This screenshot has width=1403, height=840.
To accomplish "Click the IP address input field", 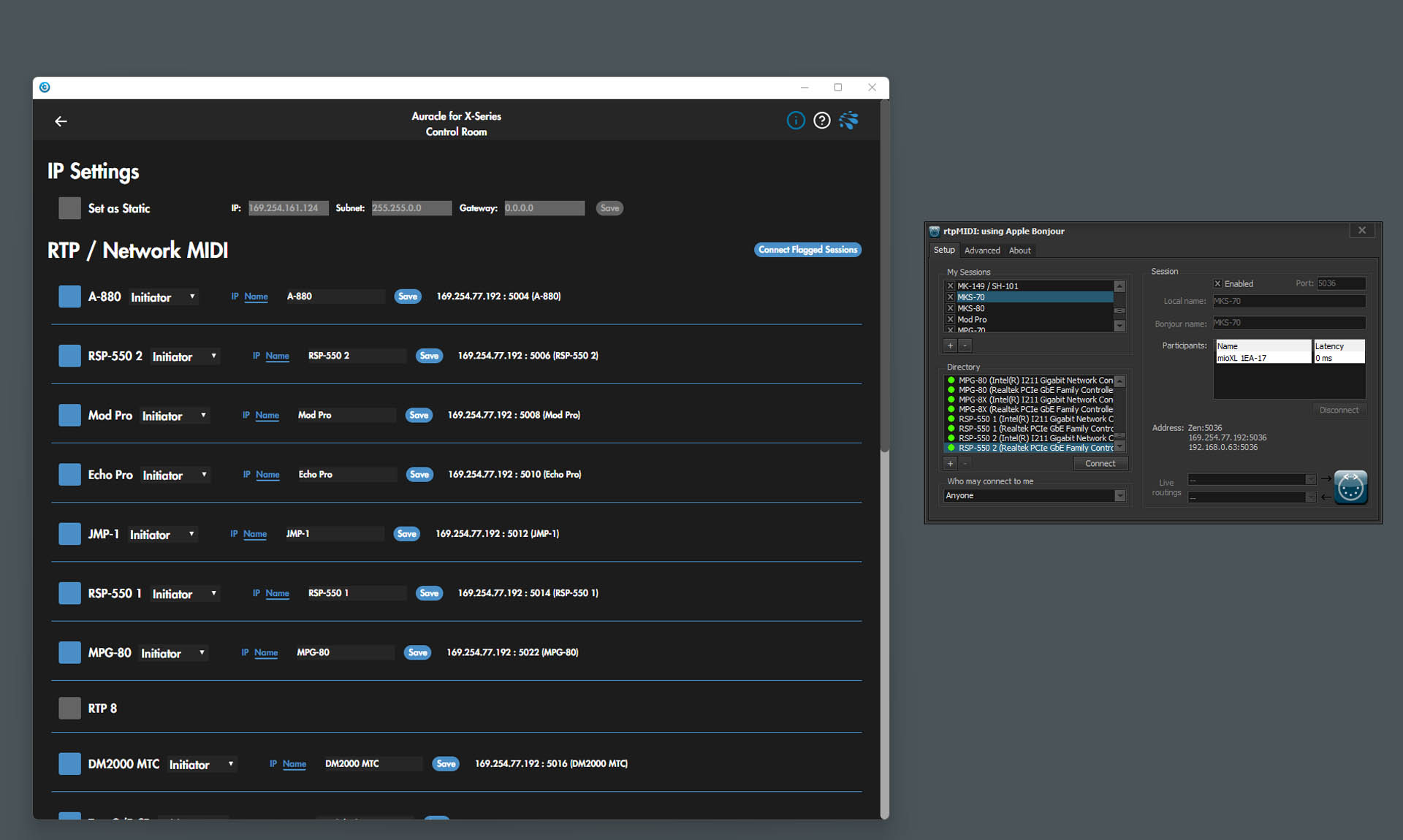I will [288, 208].
